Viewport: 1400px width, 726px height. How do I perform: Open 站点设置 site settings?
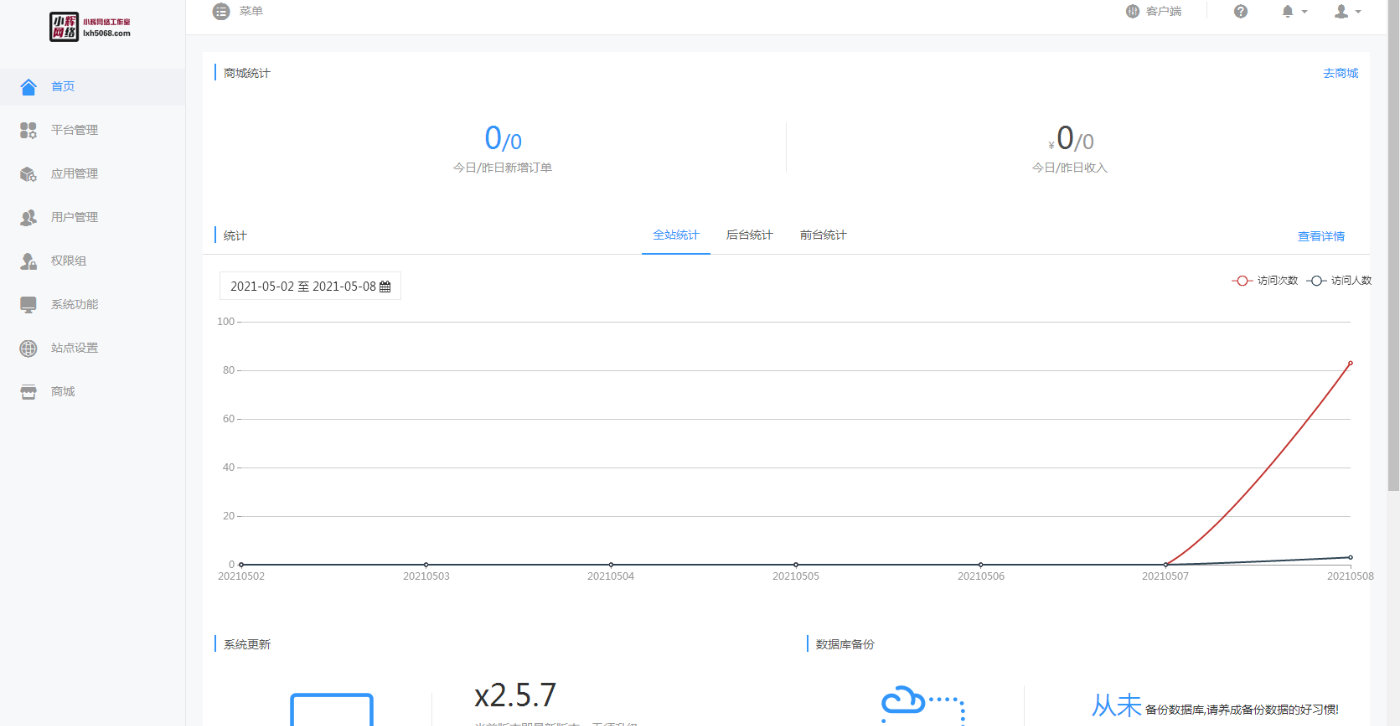[75, 347]
